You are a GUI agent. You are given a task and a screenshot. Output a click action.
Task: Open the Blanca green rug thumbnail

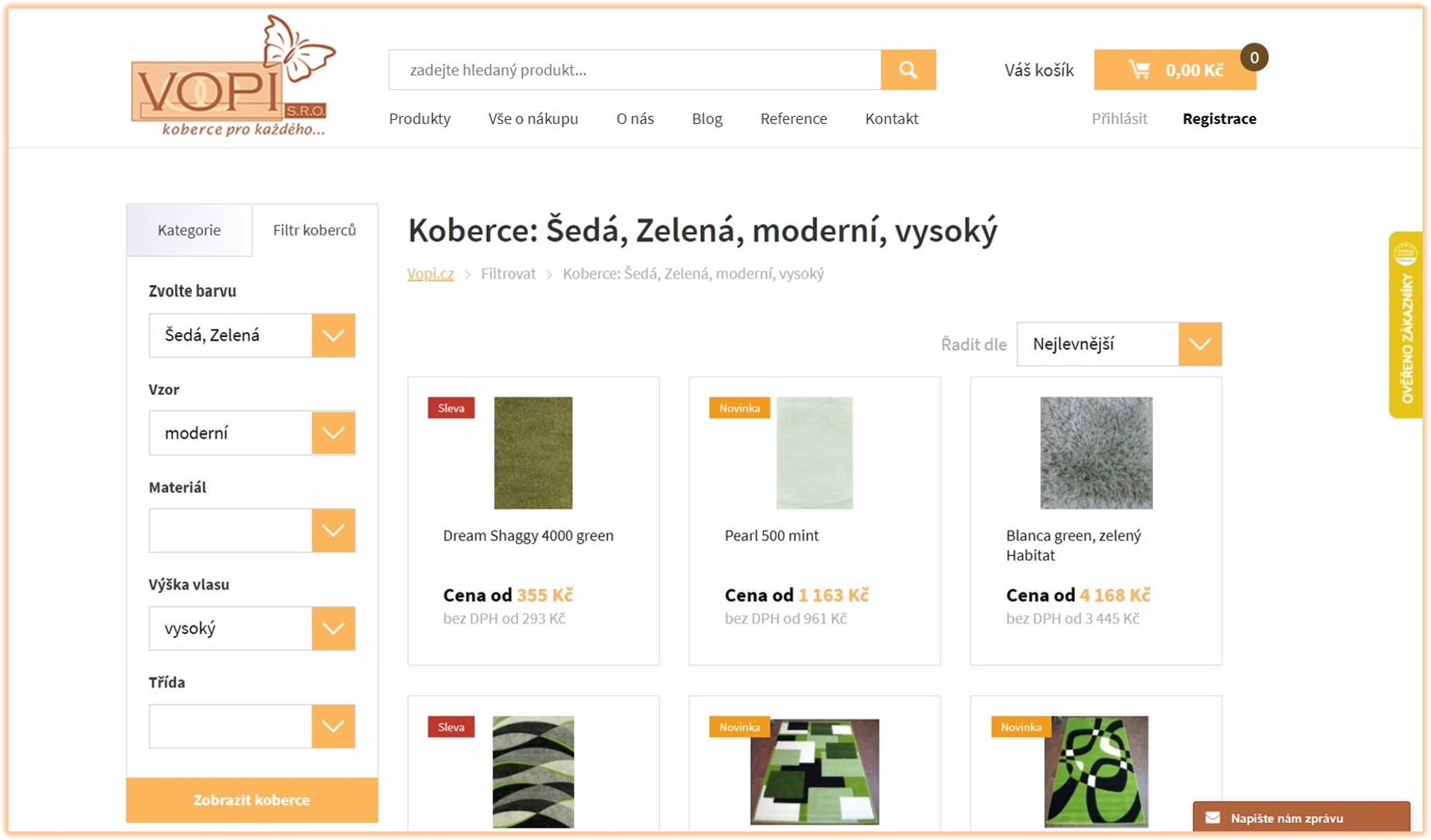(1096, 453)
